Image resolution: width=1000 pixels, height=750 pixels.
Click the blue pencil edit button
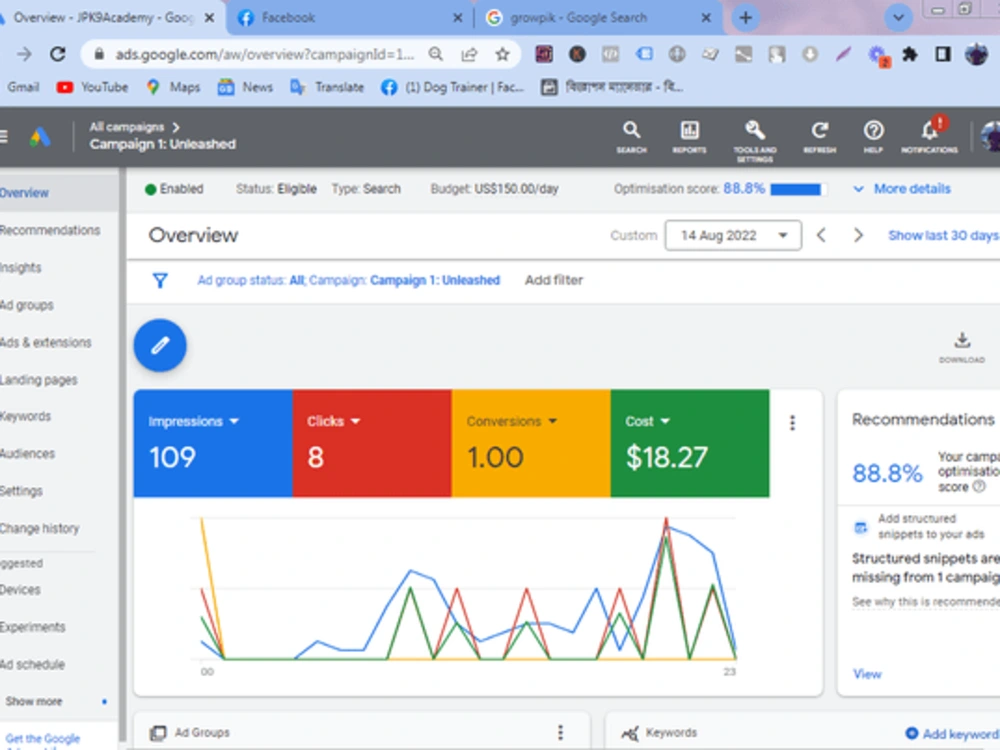coord(160,345)
